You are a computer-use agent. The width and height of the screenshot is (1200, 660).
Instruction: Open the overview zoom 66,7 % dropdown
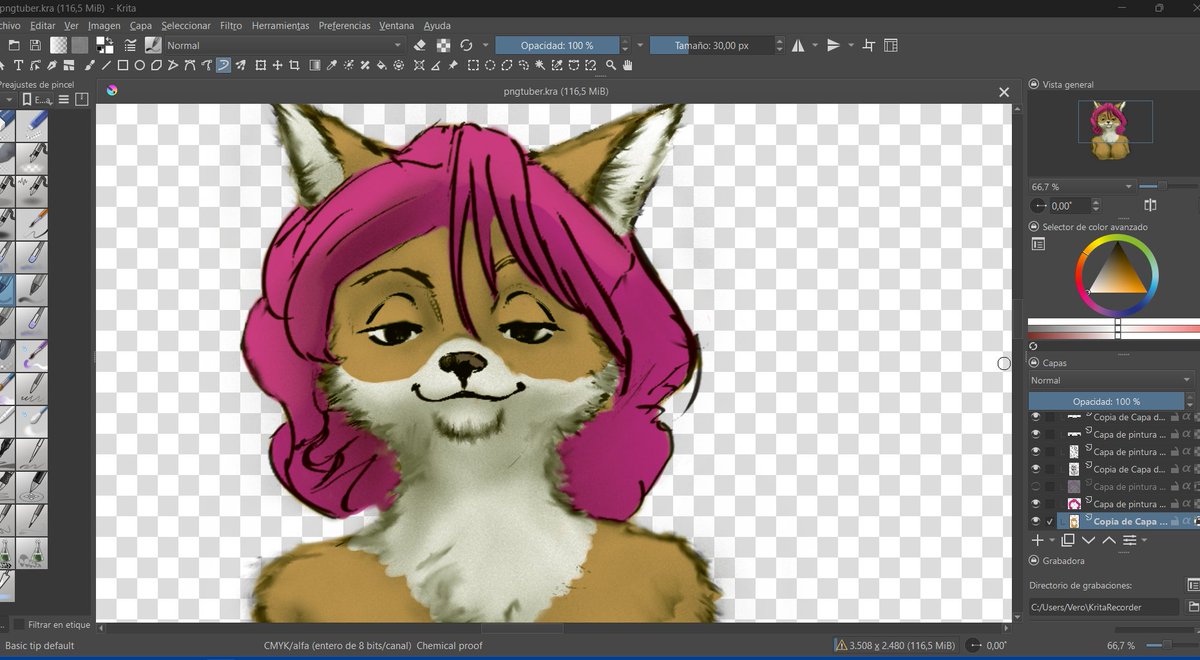[1082, 186]
